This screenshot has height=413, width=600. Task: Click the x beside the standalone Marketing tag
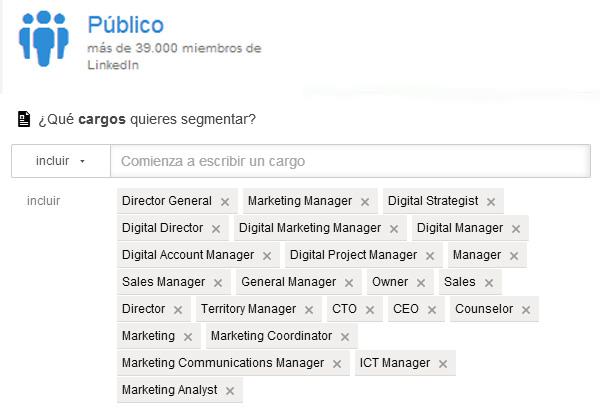coord(188,337)
